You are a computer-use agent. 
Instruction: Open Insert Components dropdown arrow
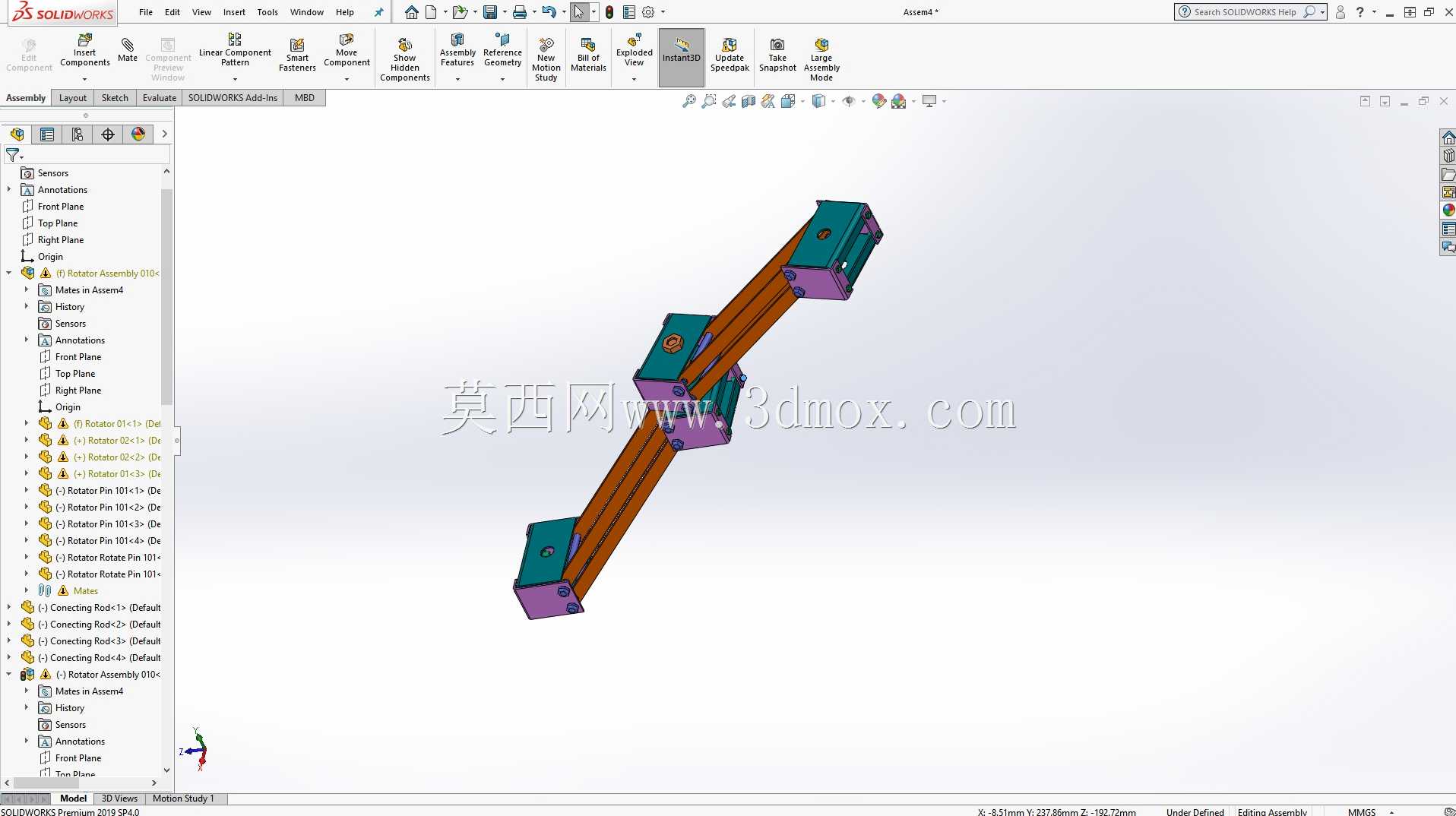(x=84, y=79)
